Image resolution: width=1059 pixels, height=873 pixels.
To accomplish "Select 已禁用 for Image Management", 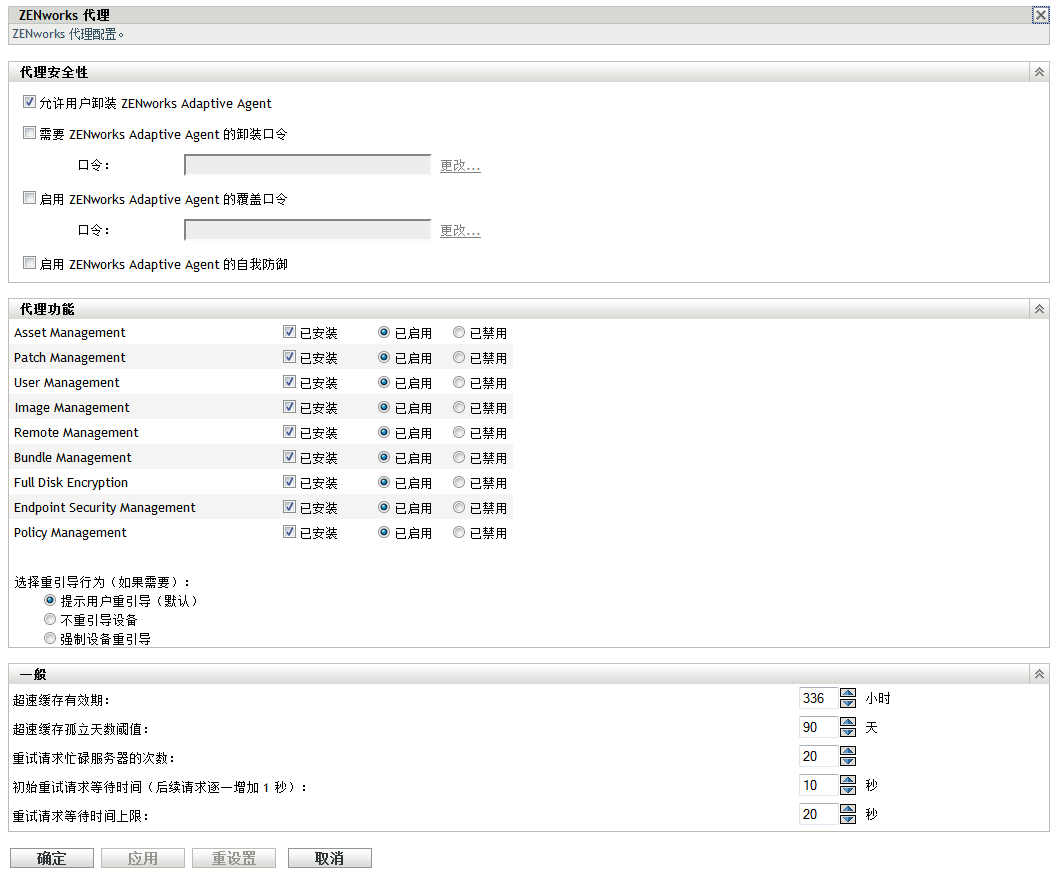I will [x=459, y=407].
